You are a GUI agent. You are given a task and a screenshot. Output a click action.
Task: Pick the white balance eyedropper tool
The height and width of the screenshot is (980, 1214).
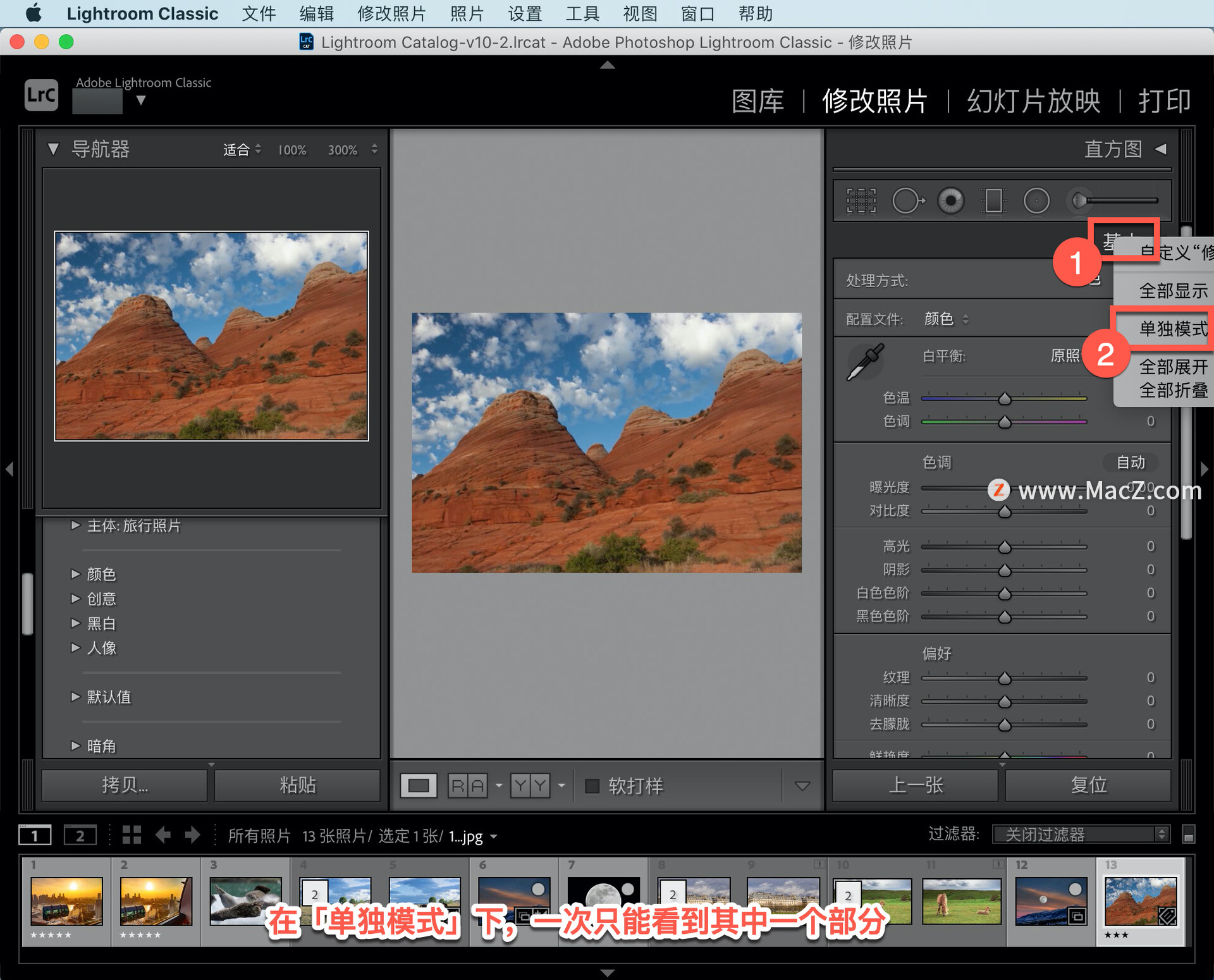point(865,362)
